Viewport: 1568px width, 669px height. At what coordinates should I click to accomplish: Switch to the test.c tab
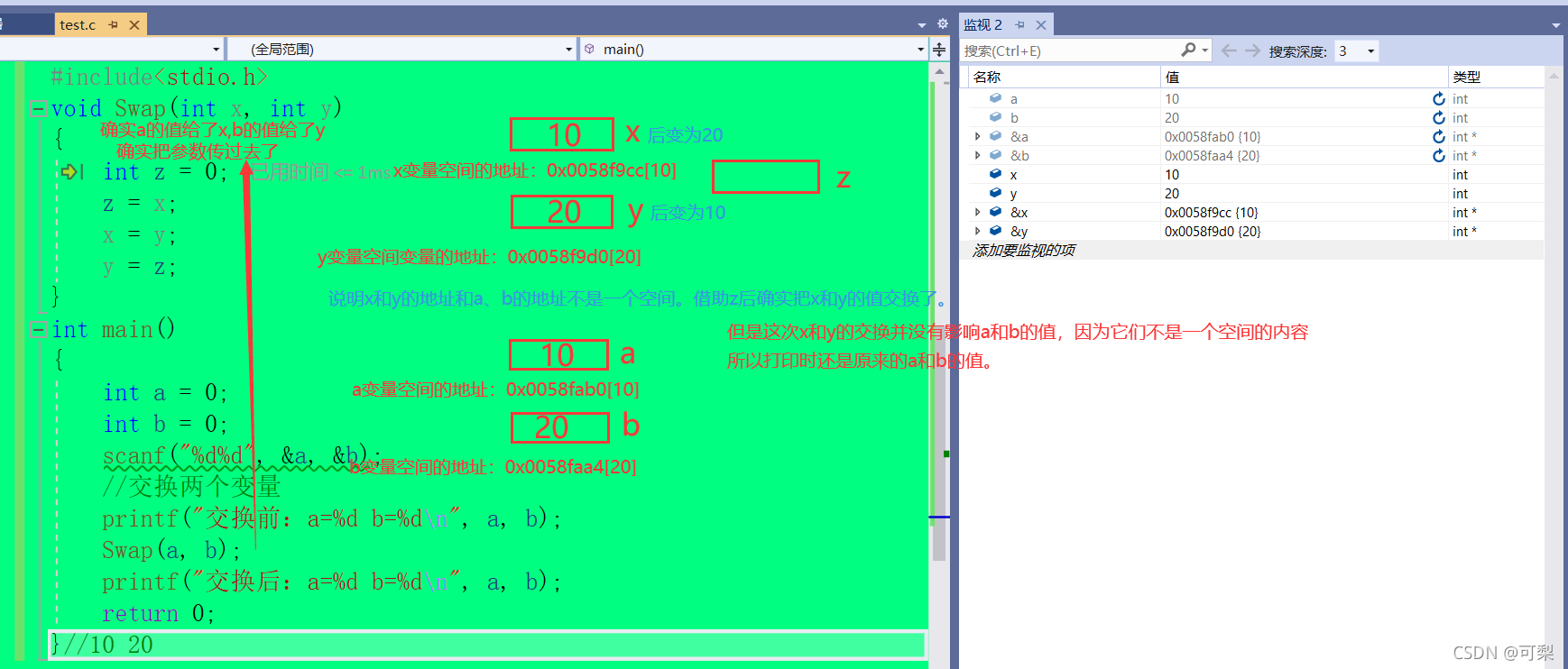coord(78,24)
